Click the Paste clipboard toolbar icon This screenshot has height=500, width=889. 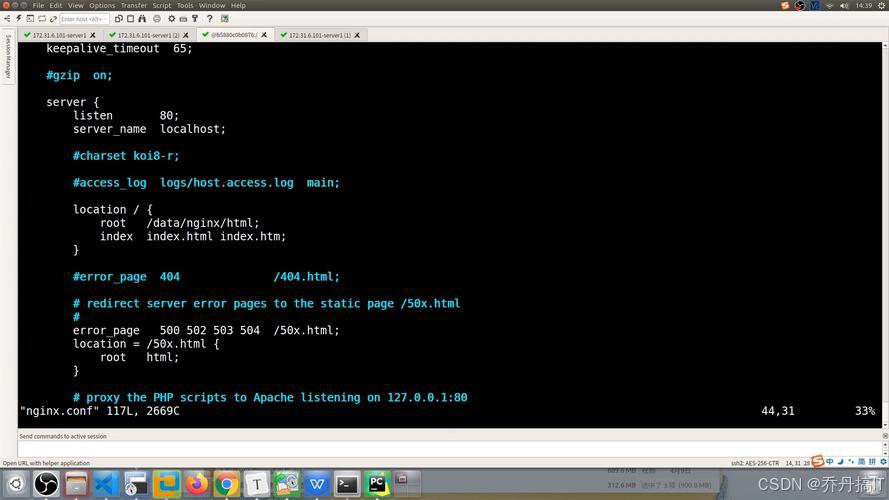[130, 19]
